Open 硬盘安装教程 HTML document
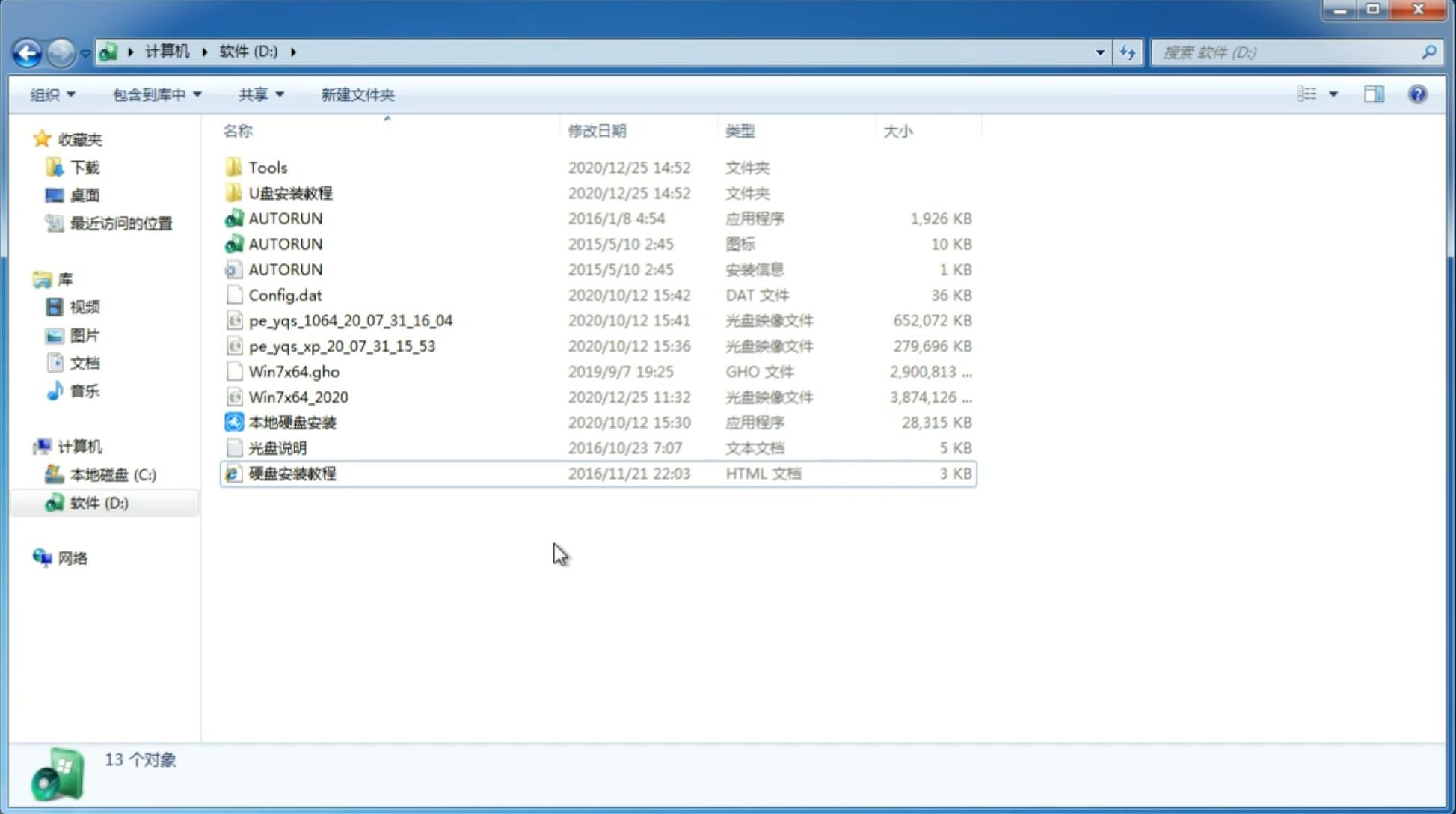Image resolution: width=1456 pixels, height=814 pixels. tap(292, 473)
